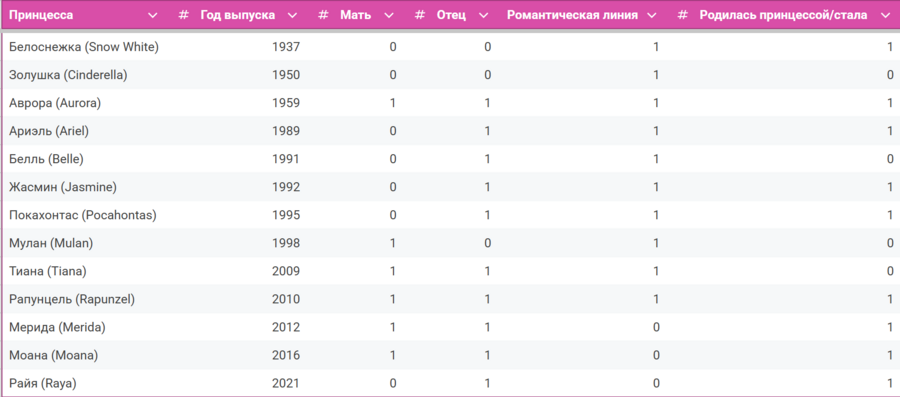The image size is (900, 397).
Task: Click the # type icon beside Мать
Action: point(323,15)
